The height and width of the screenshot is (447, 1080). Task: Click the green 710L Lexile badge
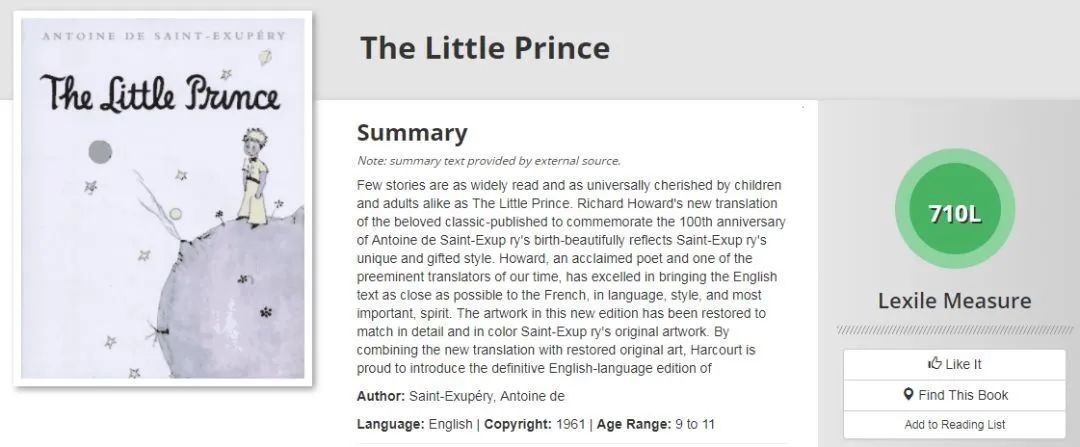[x=953, y=213]
